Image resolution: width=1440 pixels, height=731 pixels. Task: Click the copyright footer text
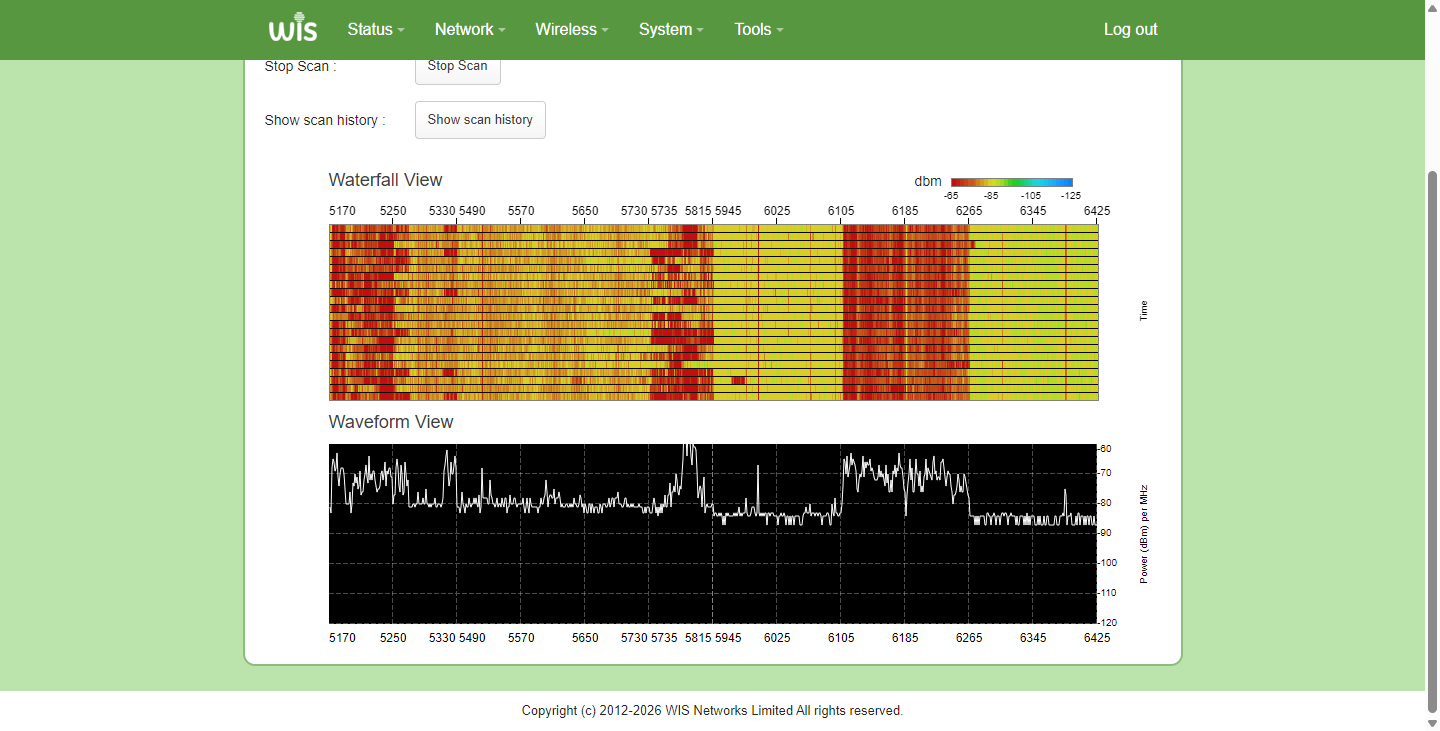(712, 711)
